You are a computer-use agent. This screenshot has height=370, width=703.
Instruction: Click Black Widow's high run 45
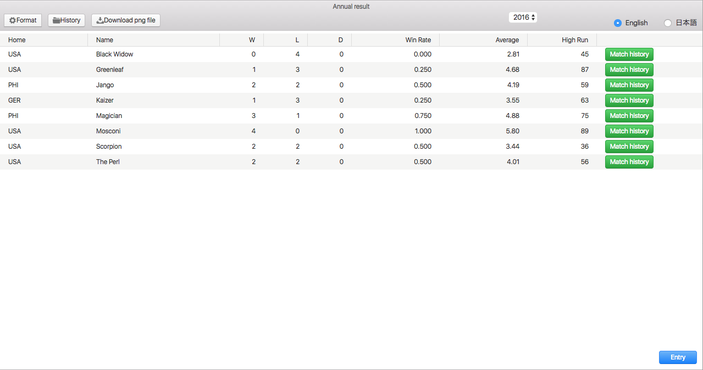[x=584, y=54]
